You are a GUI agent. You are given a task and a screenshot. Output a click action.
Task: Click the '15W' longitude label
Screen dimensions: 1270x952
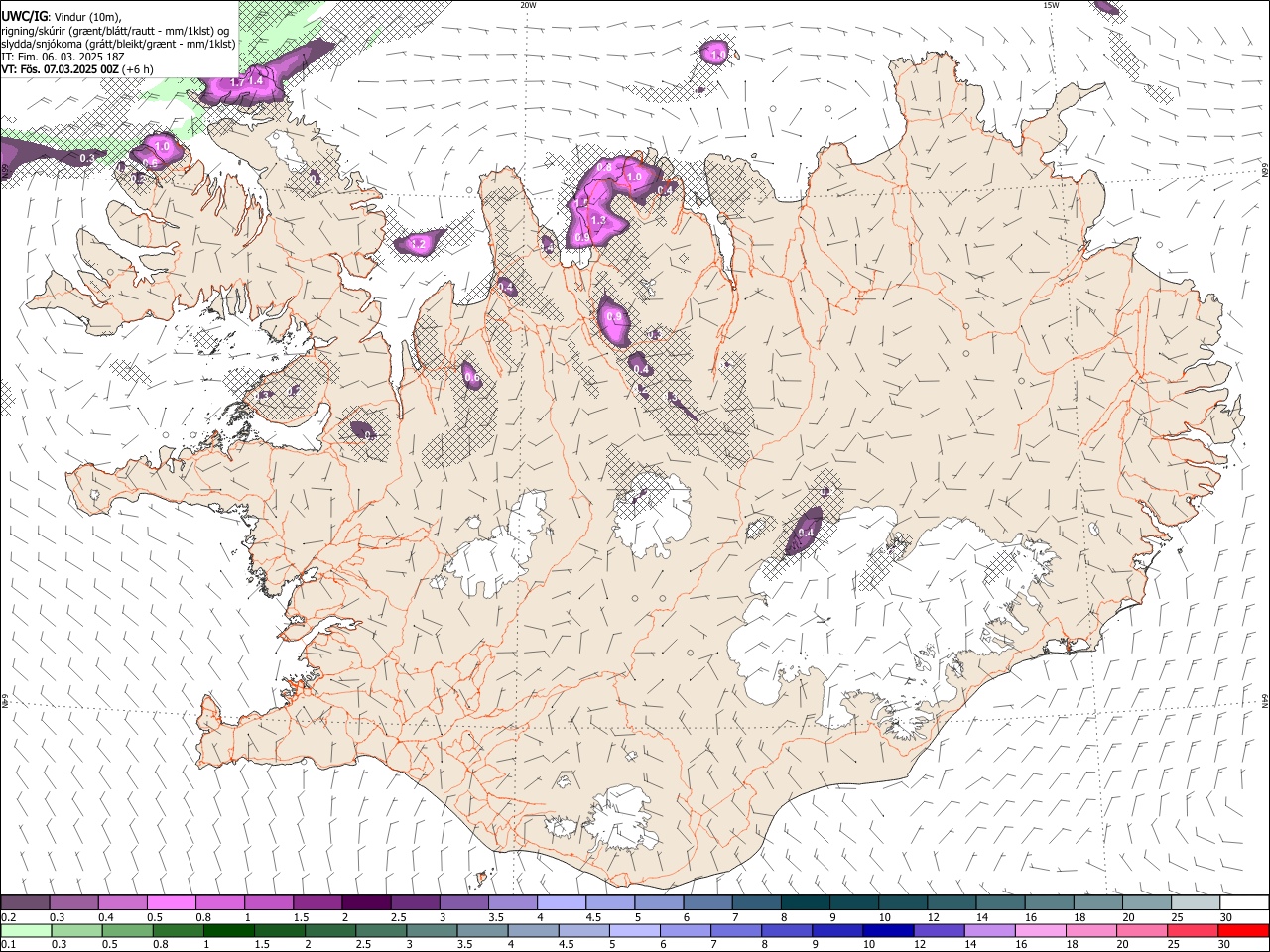[1051, 5]
